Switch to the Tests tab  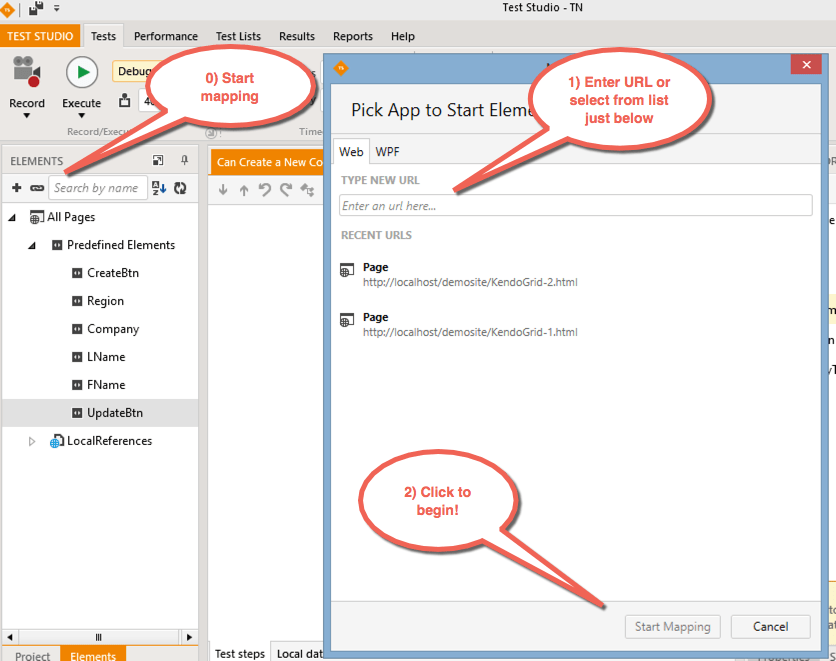point(103,36)
